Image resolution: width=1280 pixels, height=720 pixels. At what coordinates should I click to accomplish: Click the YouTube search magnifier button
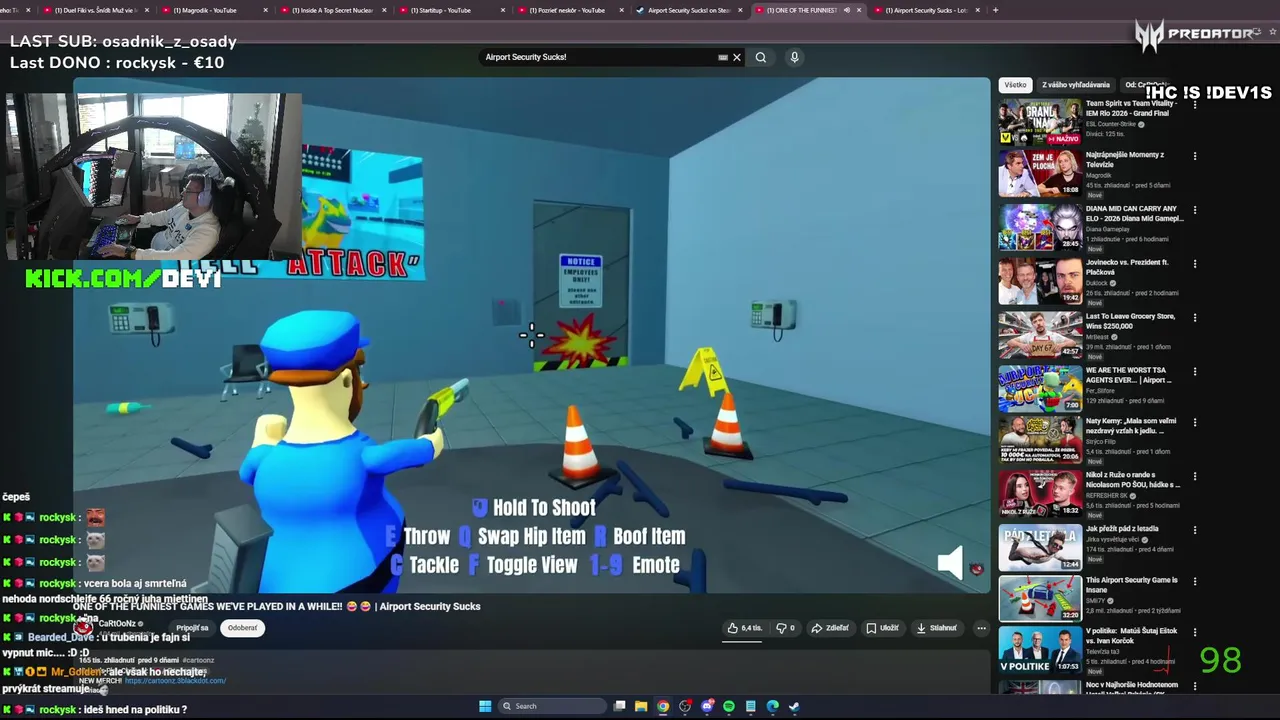tap(761, 57)
